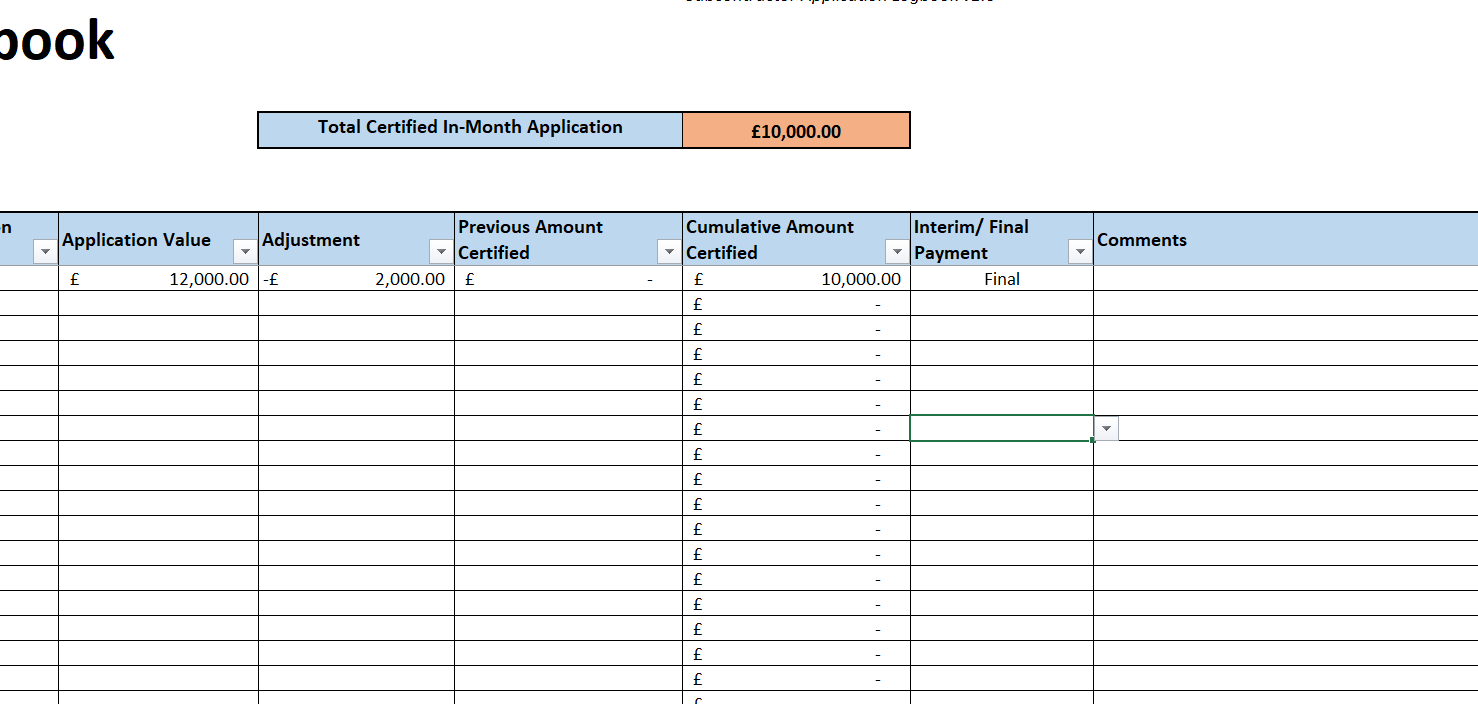The width and height of the screenshot is (1478, 704).
Task: Select the empty Interim/Final cell below Final
Action: pyautogui.click(x=1001, y=304)
